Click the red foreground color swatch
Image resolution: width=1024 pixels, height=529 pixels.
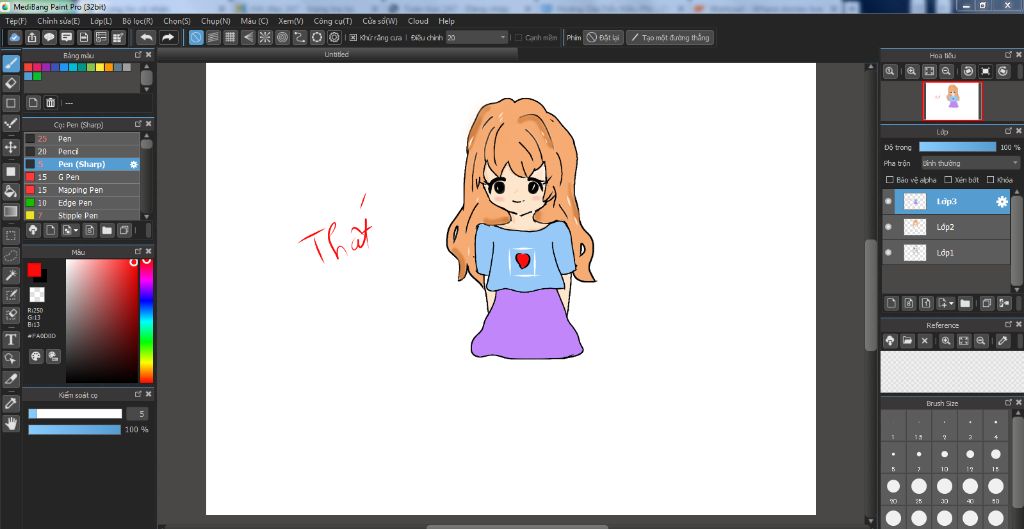[x=34, y=270]
